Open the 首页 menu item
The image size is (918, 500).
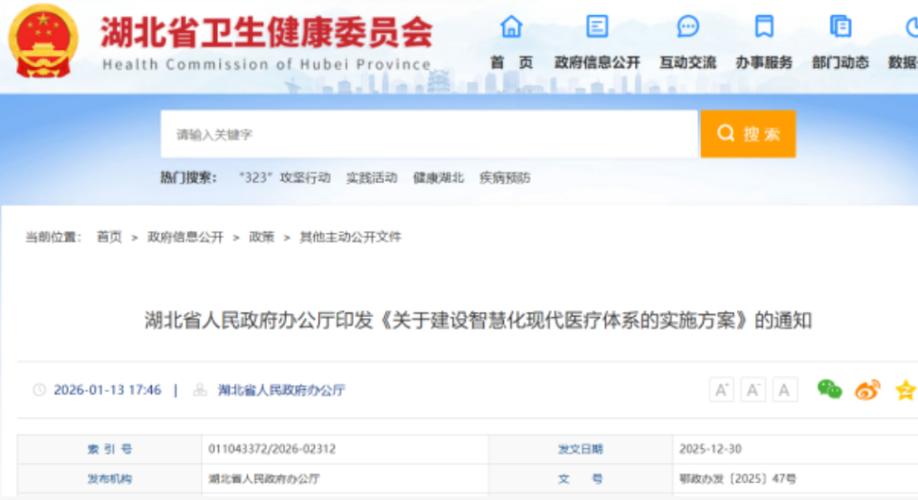coord(511,62)
